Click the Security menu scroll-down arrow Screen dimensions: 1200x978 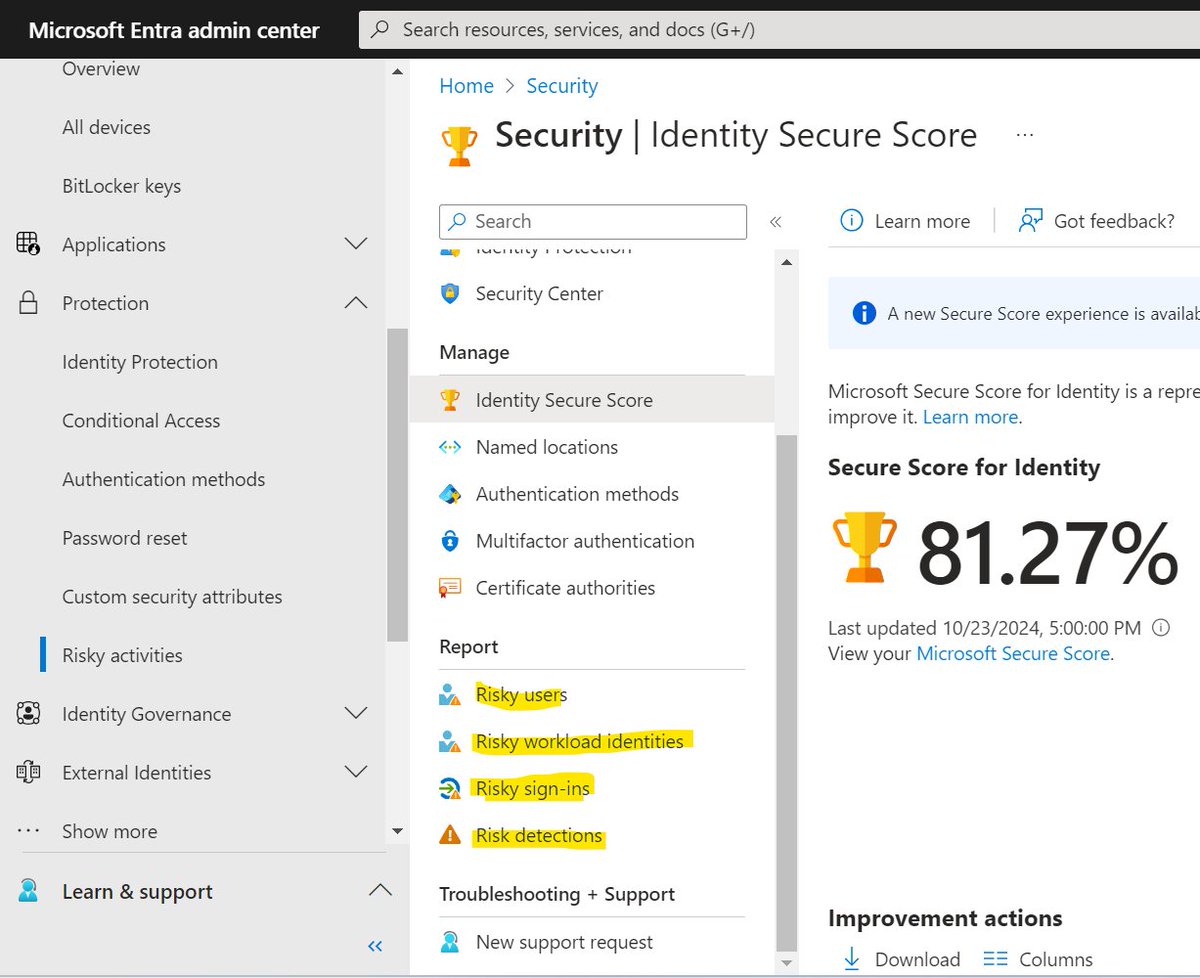tap(787, 963)
